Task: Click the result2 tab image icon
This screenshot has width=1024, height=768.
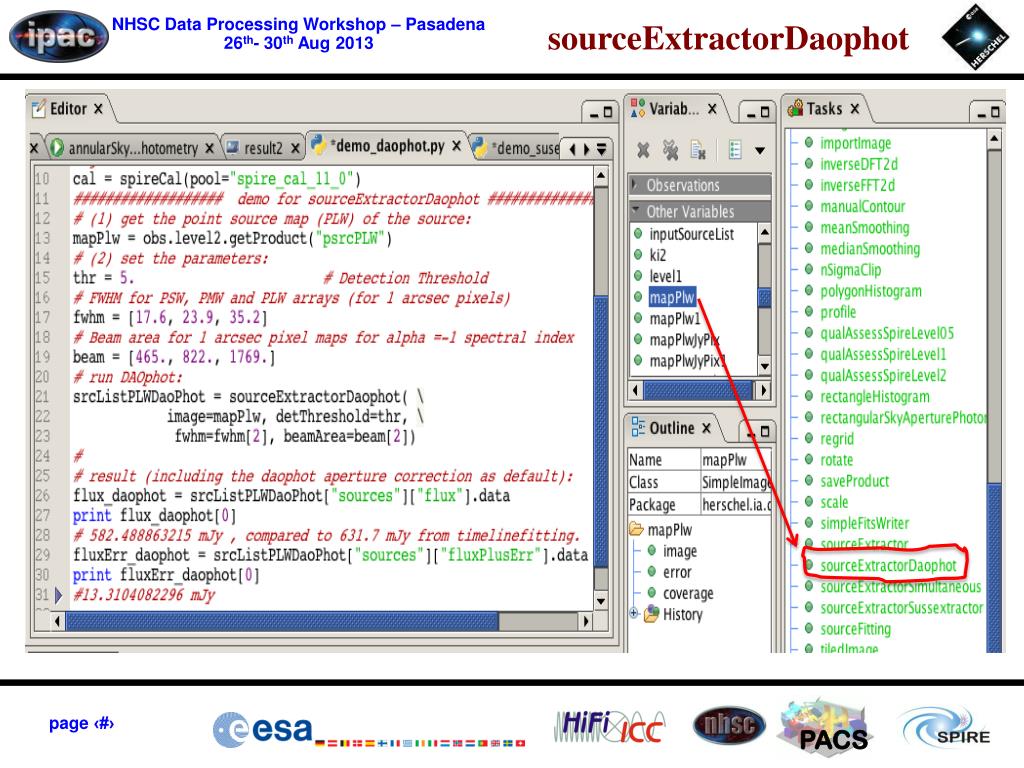Action: [x=232, y=148]
